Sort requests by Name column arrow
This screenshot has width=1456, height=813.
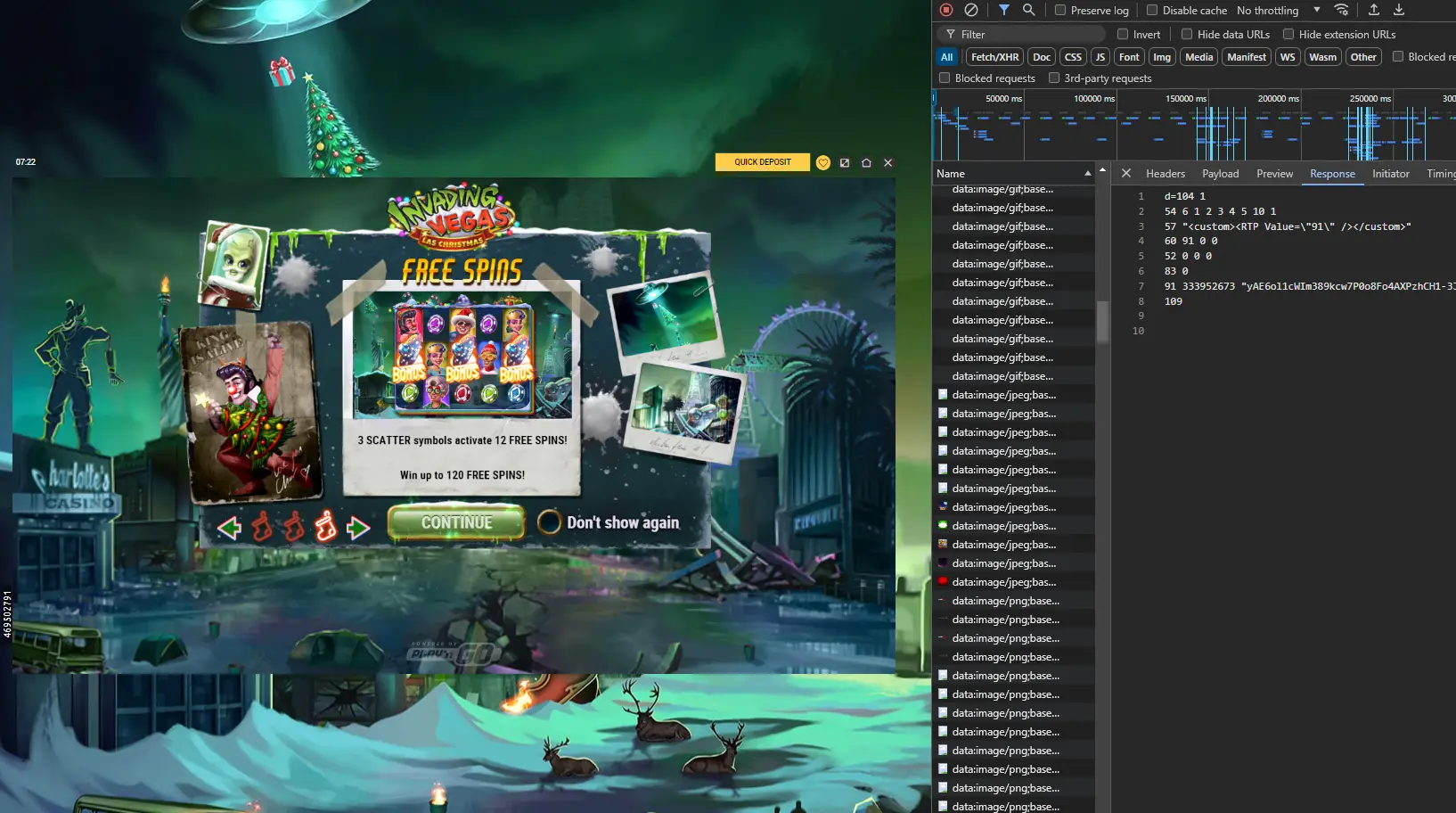[1087, 173]
